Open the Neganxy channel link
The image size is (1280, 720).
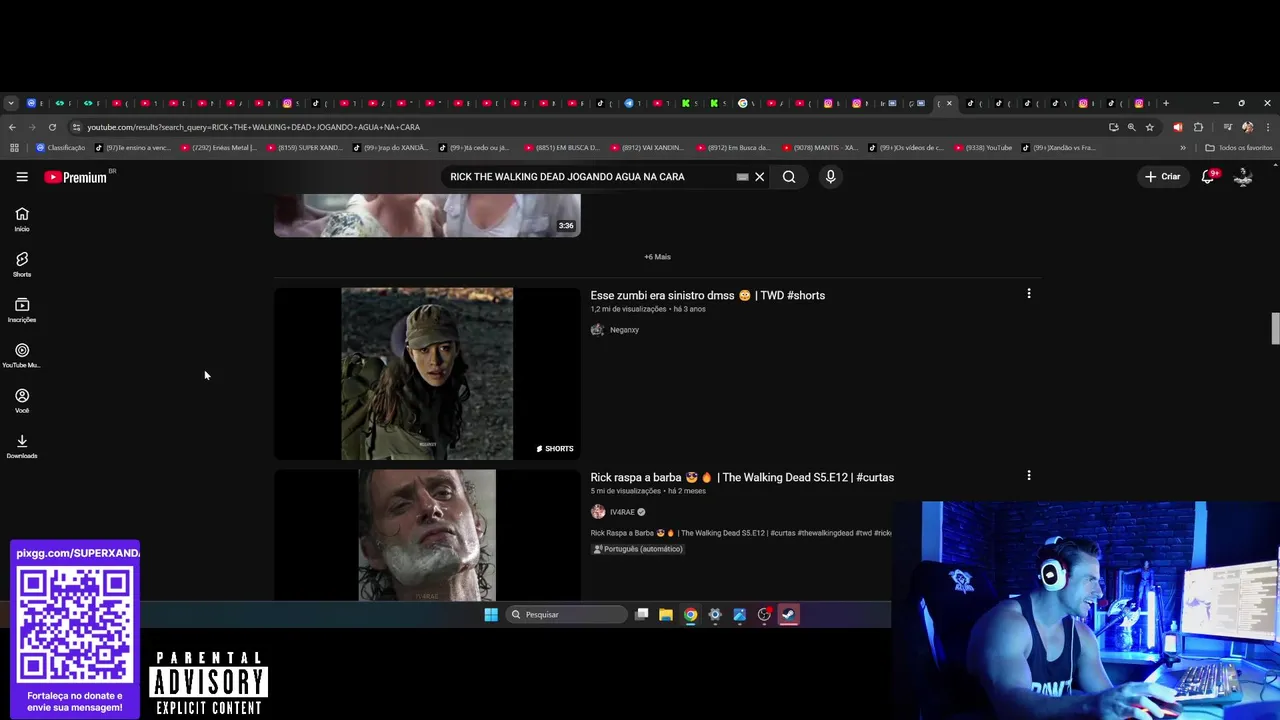[x=624, y=330]
